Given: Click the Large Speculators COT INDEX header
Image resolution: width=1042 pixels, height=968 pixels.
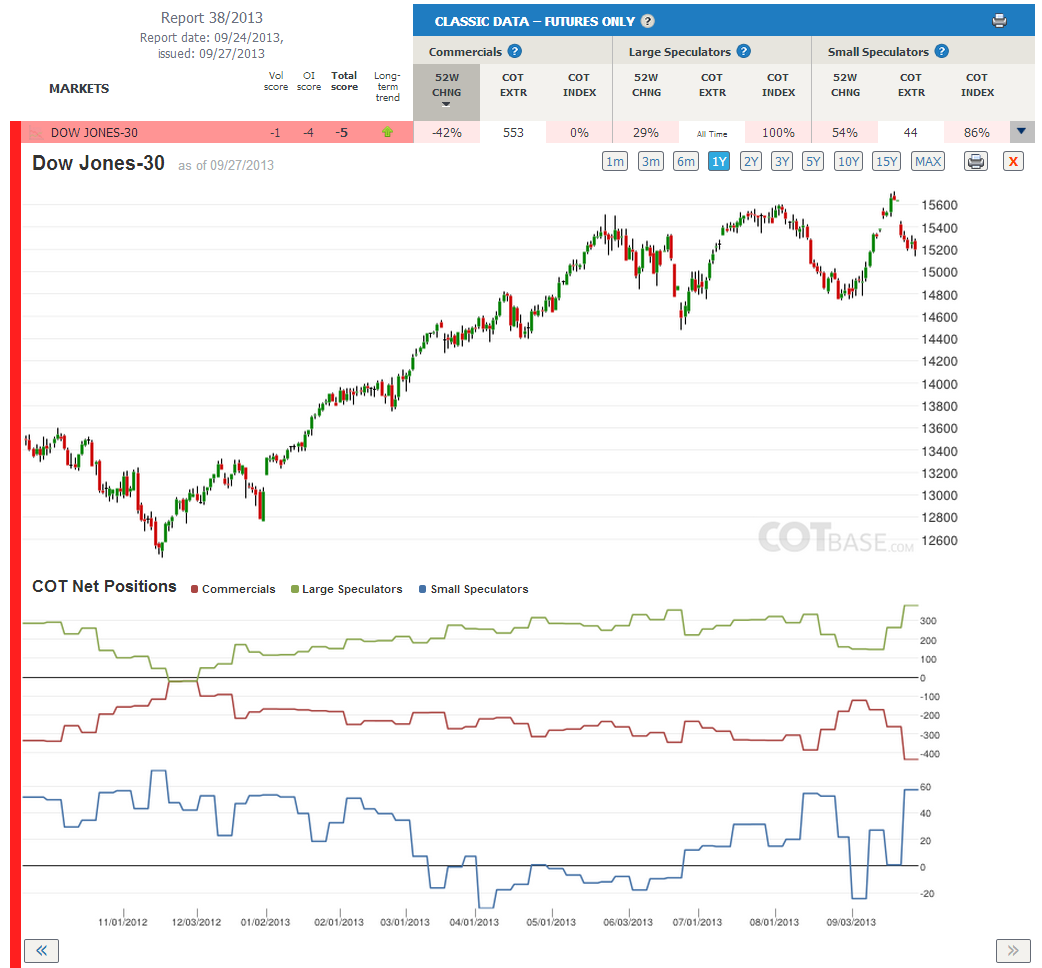Looking at the screenshot, I should (x=778, y=85).
